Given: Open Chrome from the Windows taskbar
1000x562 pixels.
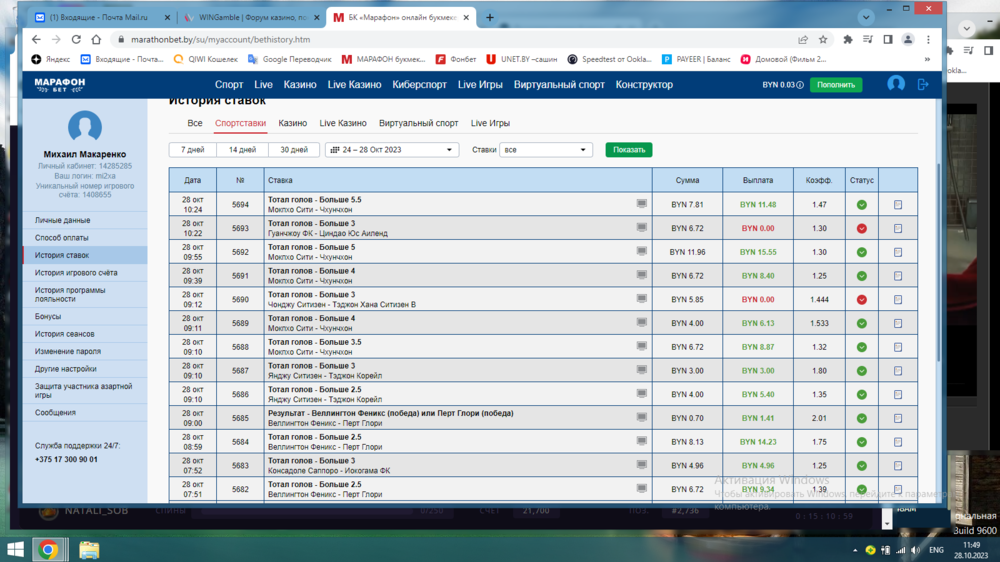Looking at the screenshot, I should point(48,550).
